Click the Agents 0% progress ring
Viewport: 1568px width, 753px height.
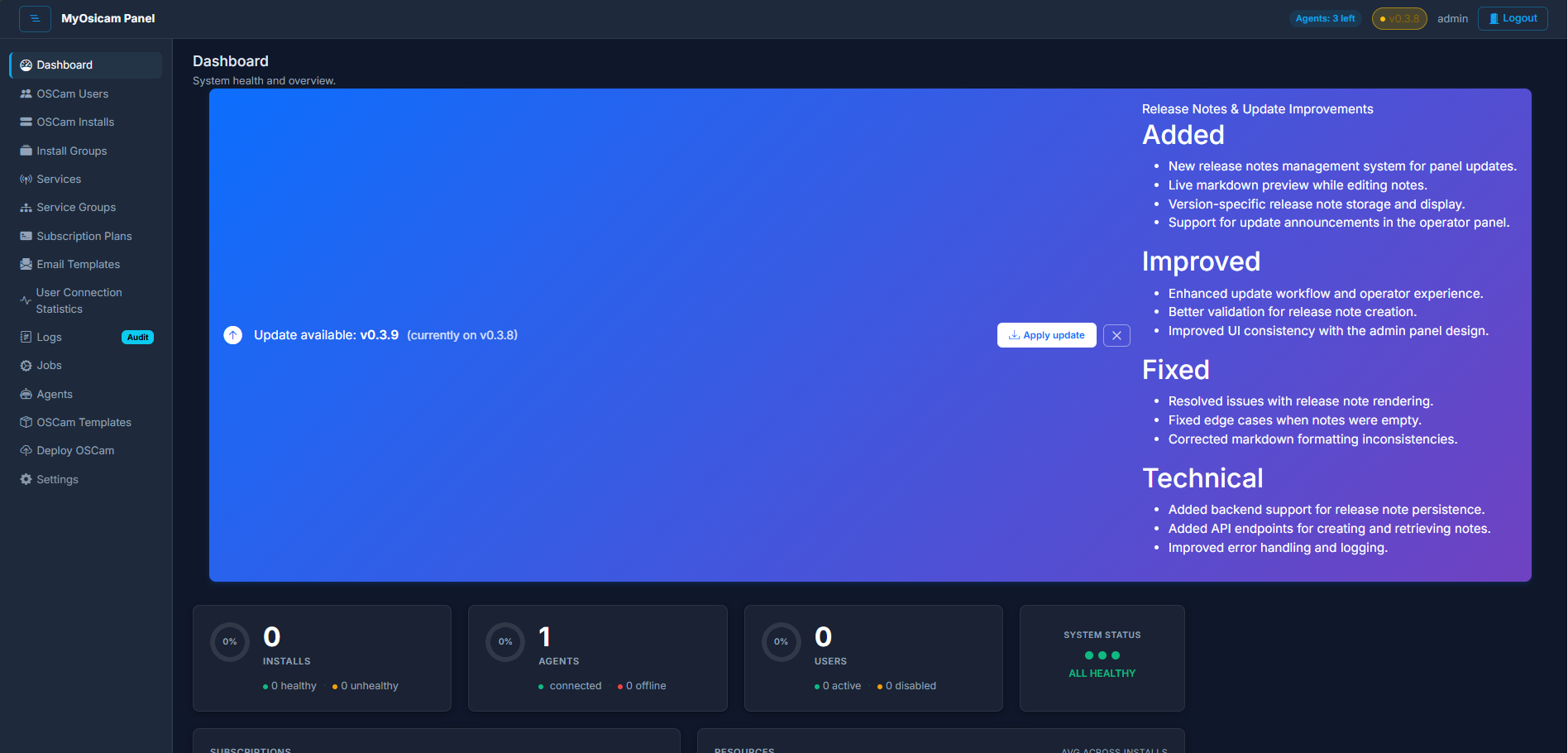coord(505,642)
